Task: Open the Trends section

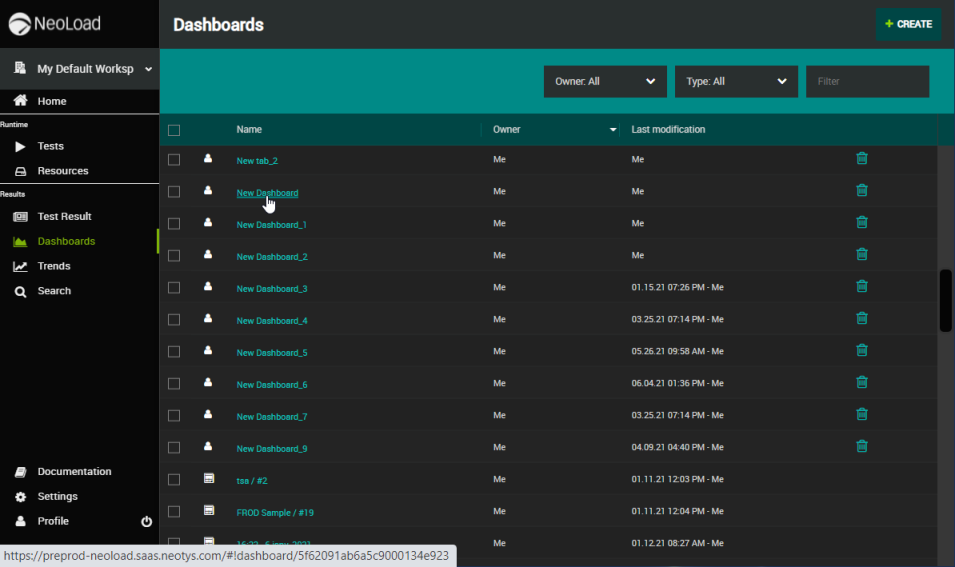Action: 54,266
